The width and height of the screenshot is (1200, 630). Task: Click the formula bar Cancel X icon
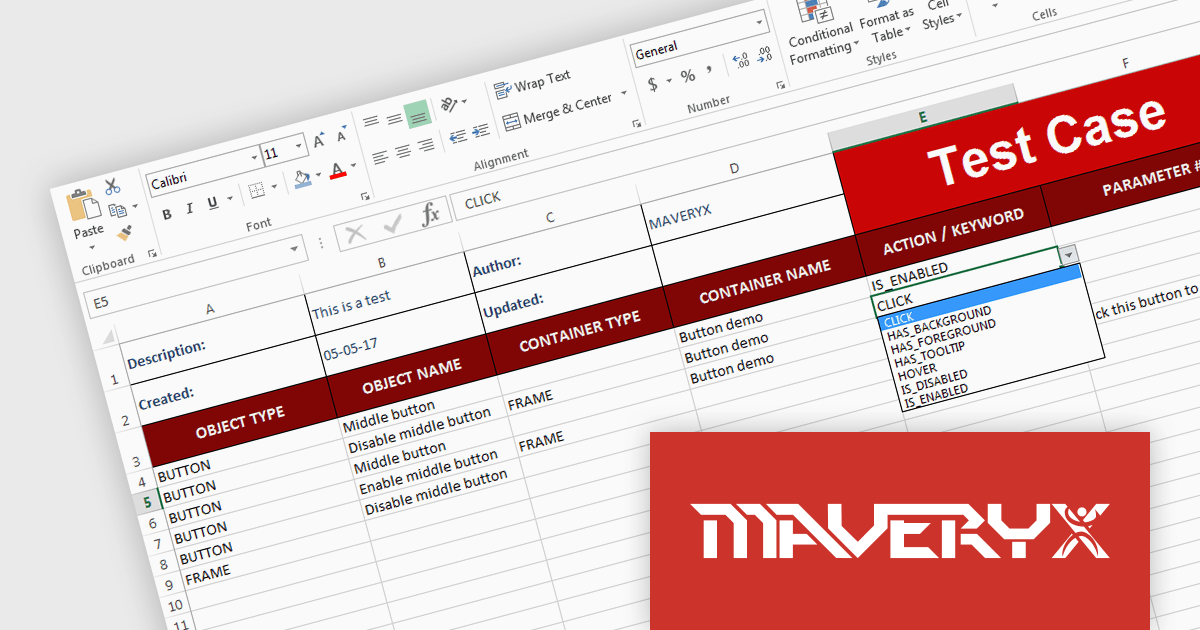tap(355, 235)
